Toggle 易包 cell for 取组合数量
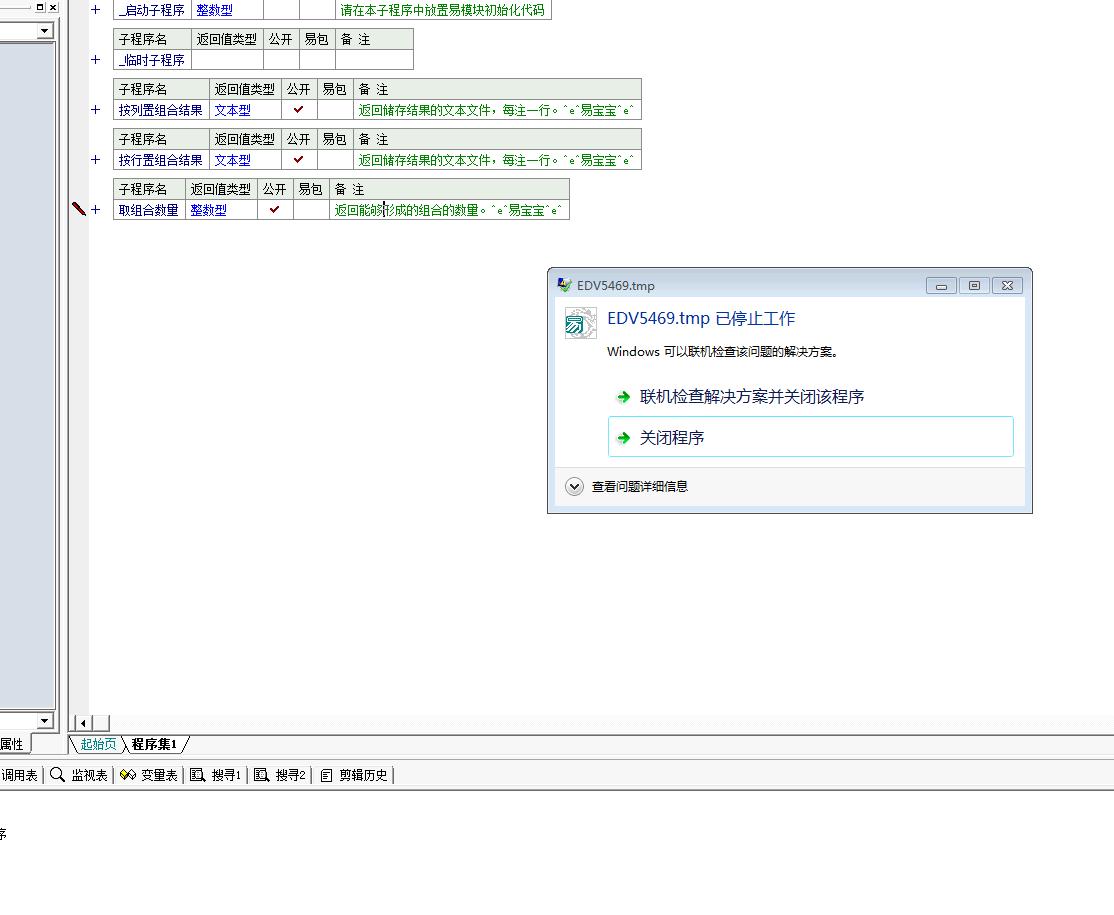This screenshot has height=915, width=1114. coord(311,210)
